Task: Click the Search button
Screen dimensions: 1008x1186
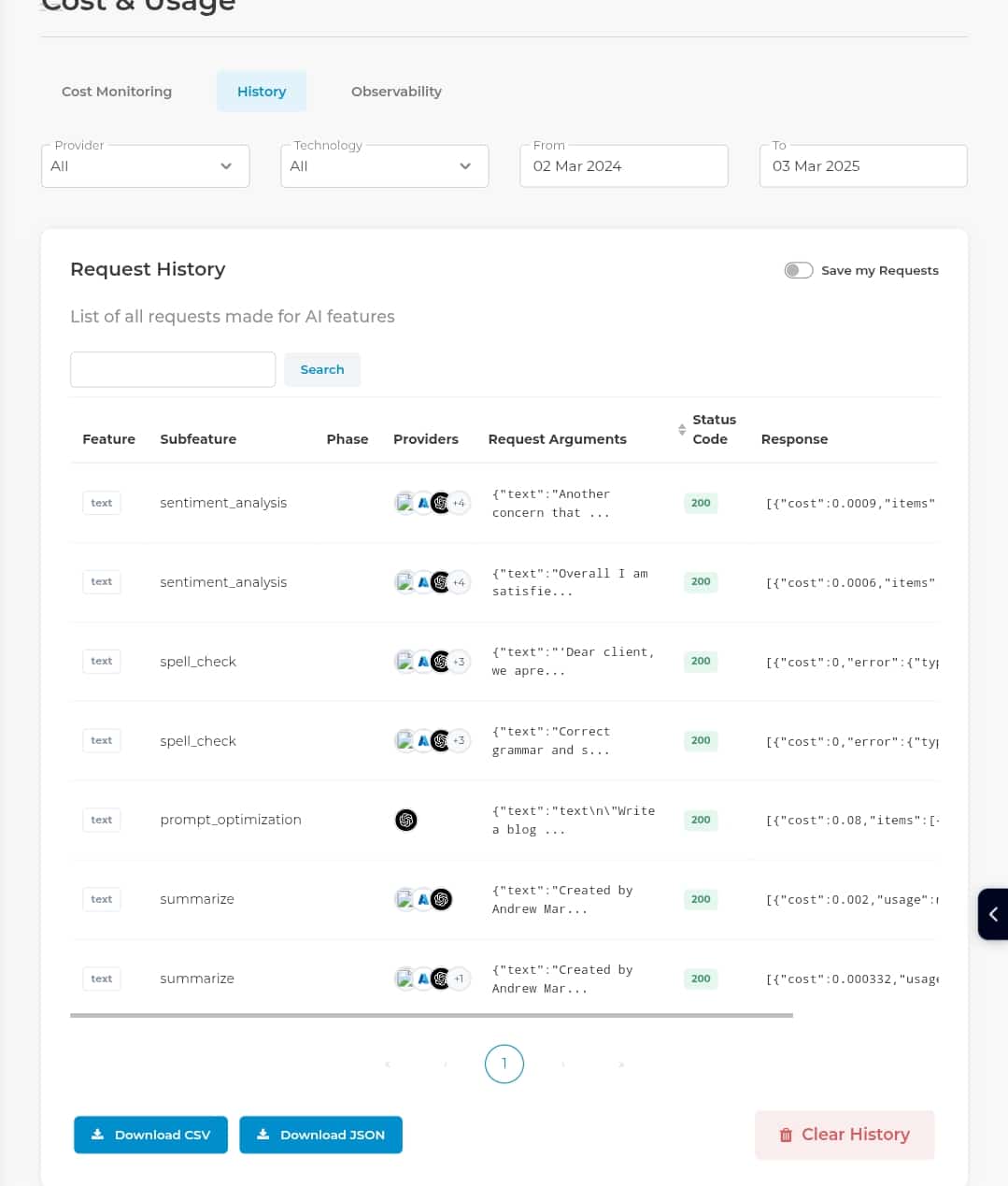Action: pos(322,369)
